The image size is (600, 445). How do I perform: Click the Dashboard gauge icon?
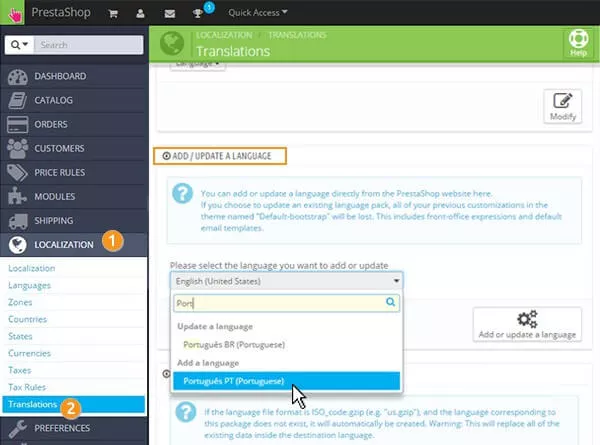pyautogui.click(x=18, y=77)
